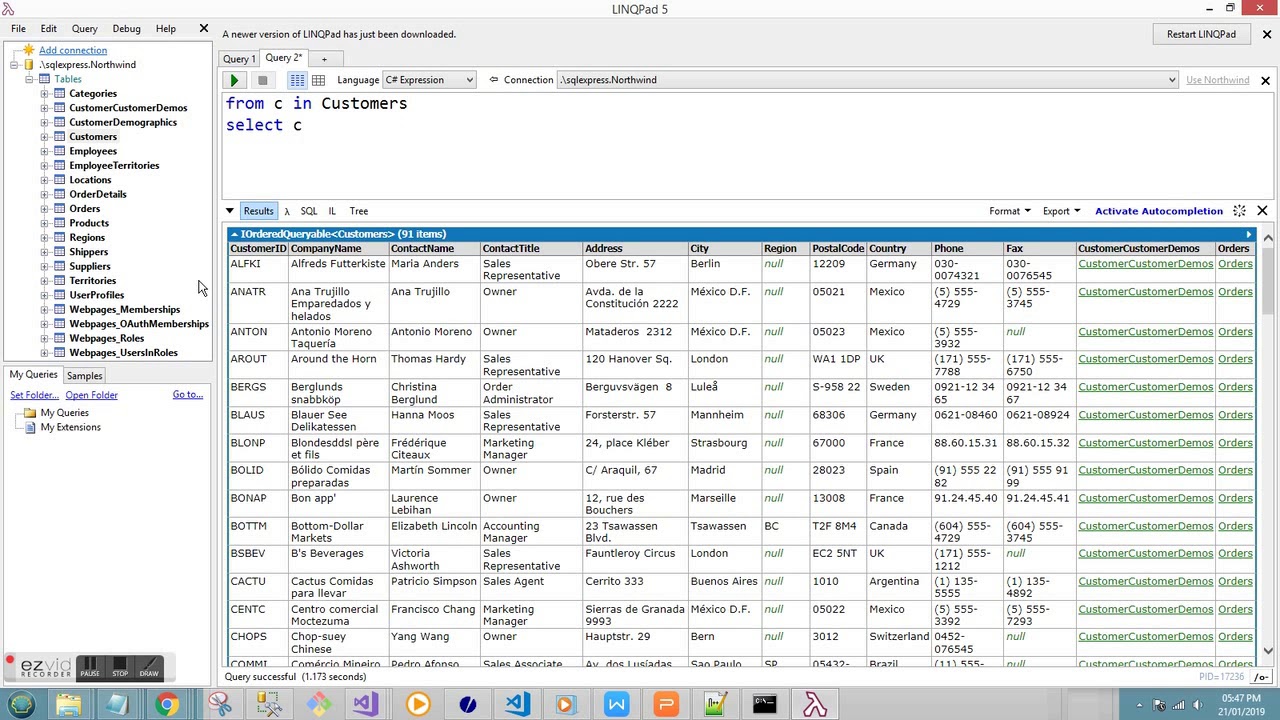This screenshot has height=720, width=1280.
Task: Open Visual Studio from the taskbar
Action: pos(364,705)
